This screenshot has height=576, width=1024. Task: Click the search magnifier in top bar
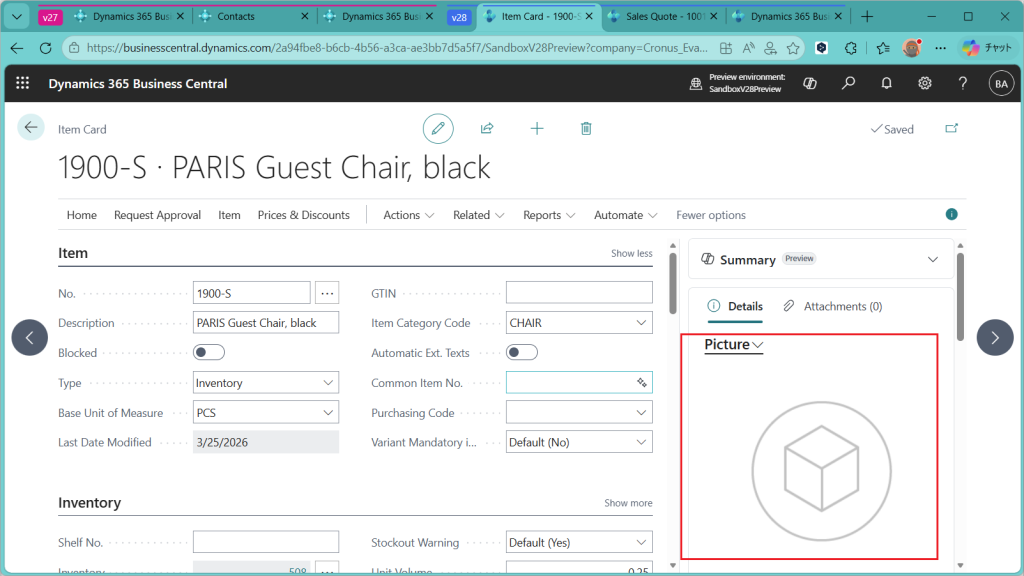coord(848,84)
